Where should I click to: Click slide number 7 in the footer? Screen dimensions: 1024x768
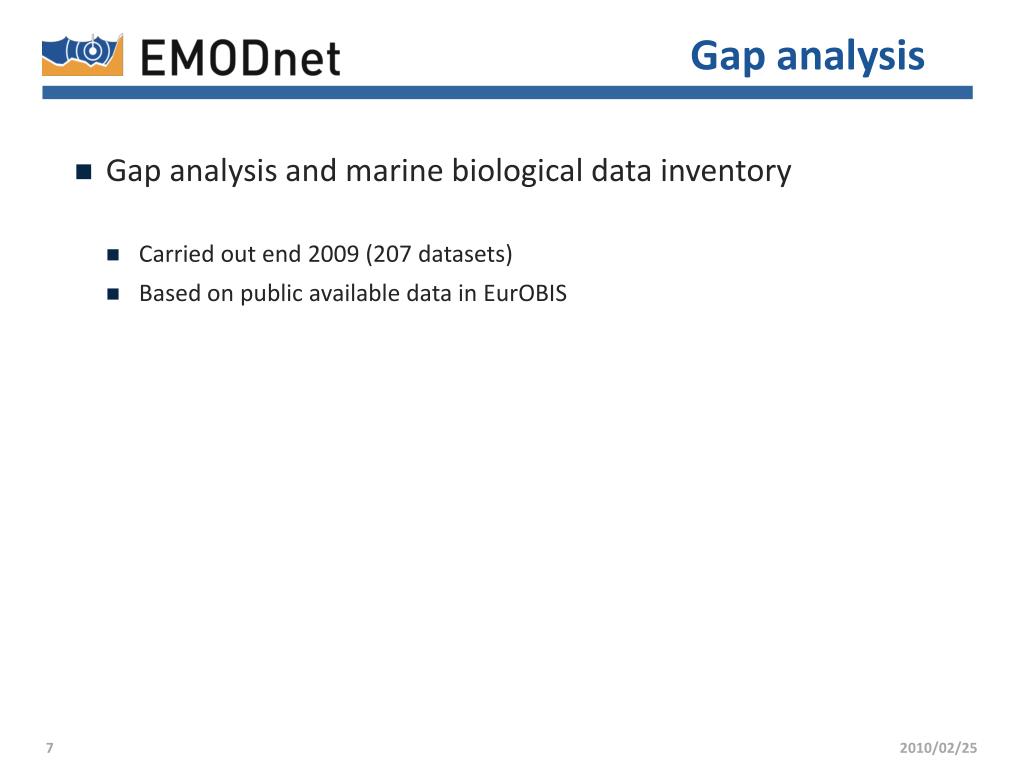point(50,748)
